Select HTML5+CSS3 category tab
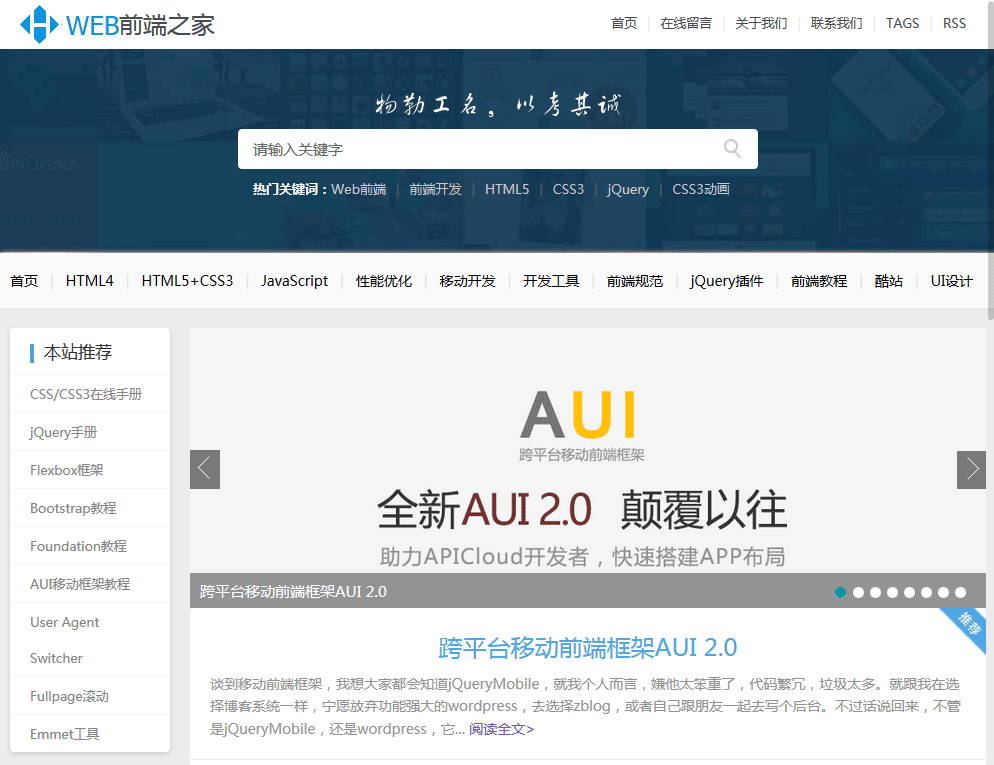The image size is (994, 765). coord(187,281)
